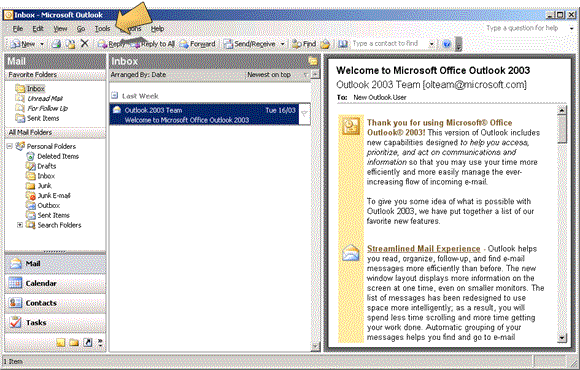This screenshot has width=580, height=370.
Task: Toggle follow-up flag on Outlook 2003 Team message
Action: click(x=304, y=114)
